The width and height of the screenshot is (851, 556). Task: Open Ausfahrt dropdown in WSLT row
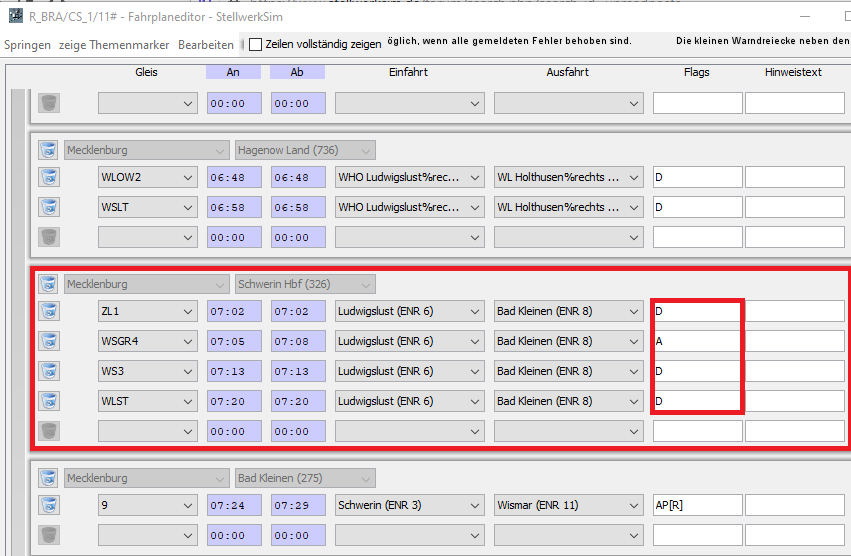coord(569,207)
